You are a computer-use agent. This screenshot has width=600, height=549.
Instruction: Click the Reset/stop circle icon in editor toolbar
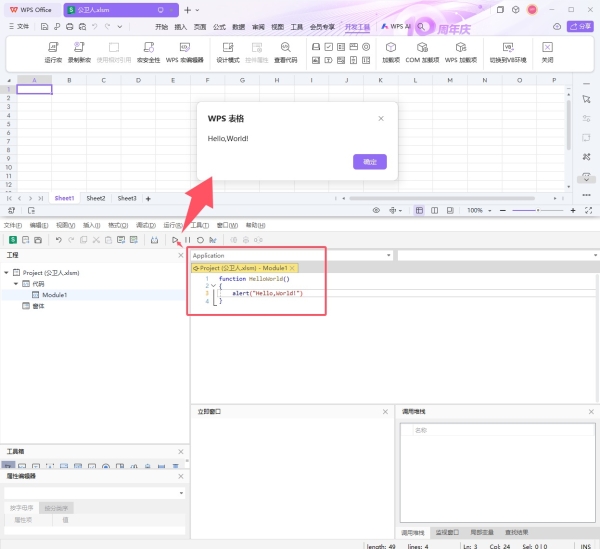click(x=200, y=240)
